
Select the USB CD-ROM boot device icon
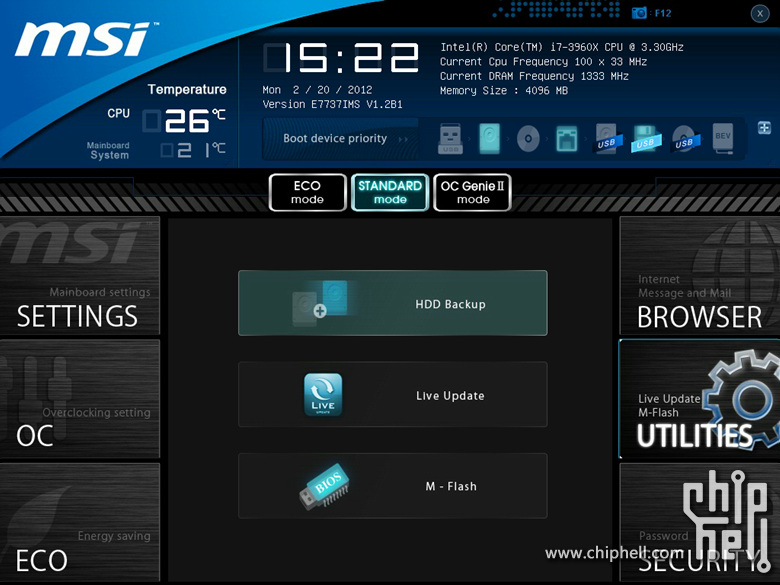[x=686, y=139]
